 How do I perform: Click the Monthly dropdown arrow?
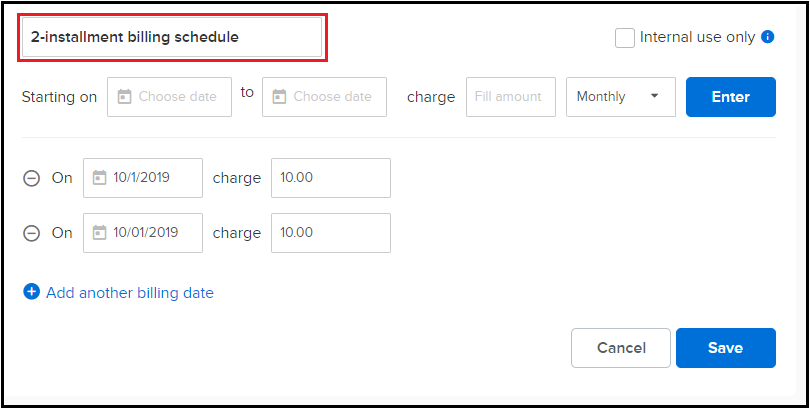(655, 96)
